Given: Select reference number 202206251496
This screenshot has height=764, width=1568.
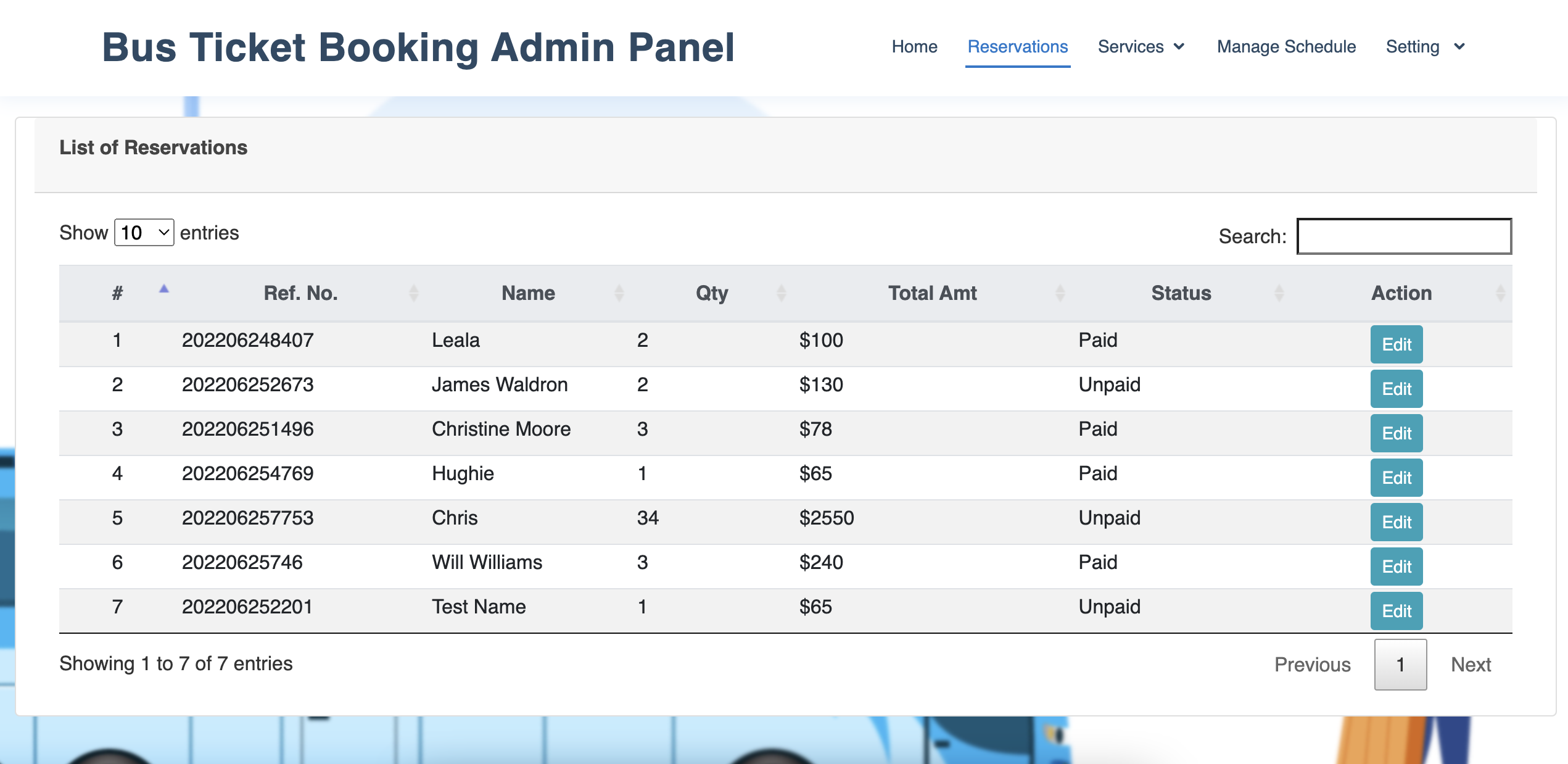Looking at the screenshot, I should pyautogui.click(x=247, y=429).
